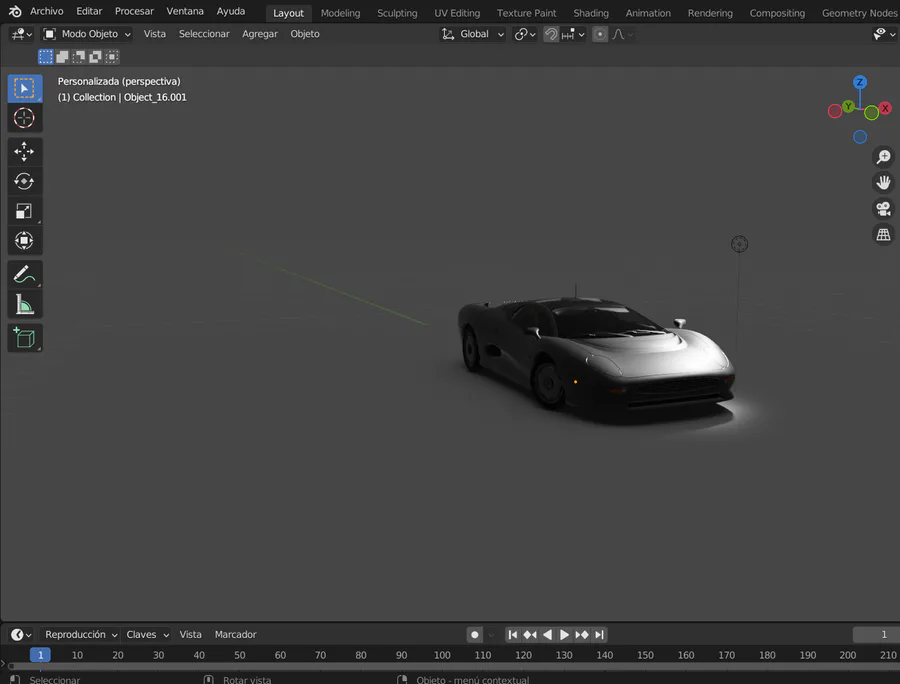This screenshot has height=684, width=900.
Task: Click the Zoom viewport magnifier icon
Action: pos(883,157)
